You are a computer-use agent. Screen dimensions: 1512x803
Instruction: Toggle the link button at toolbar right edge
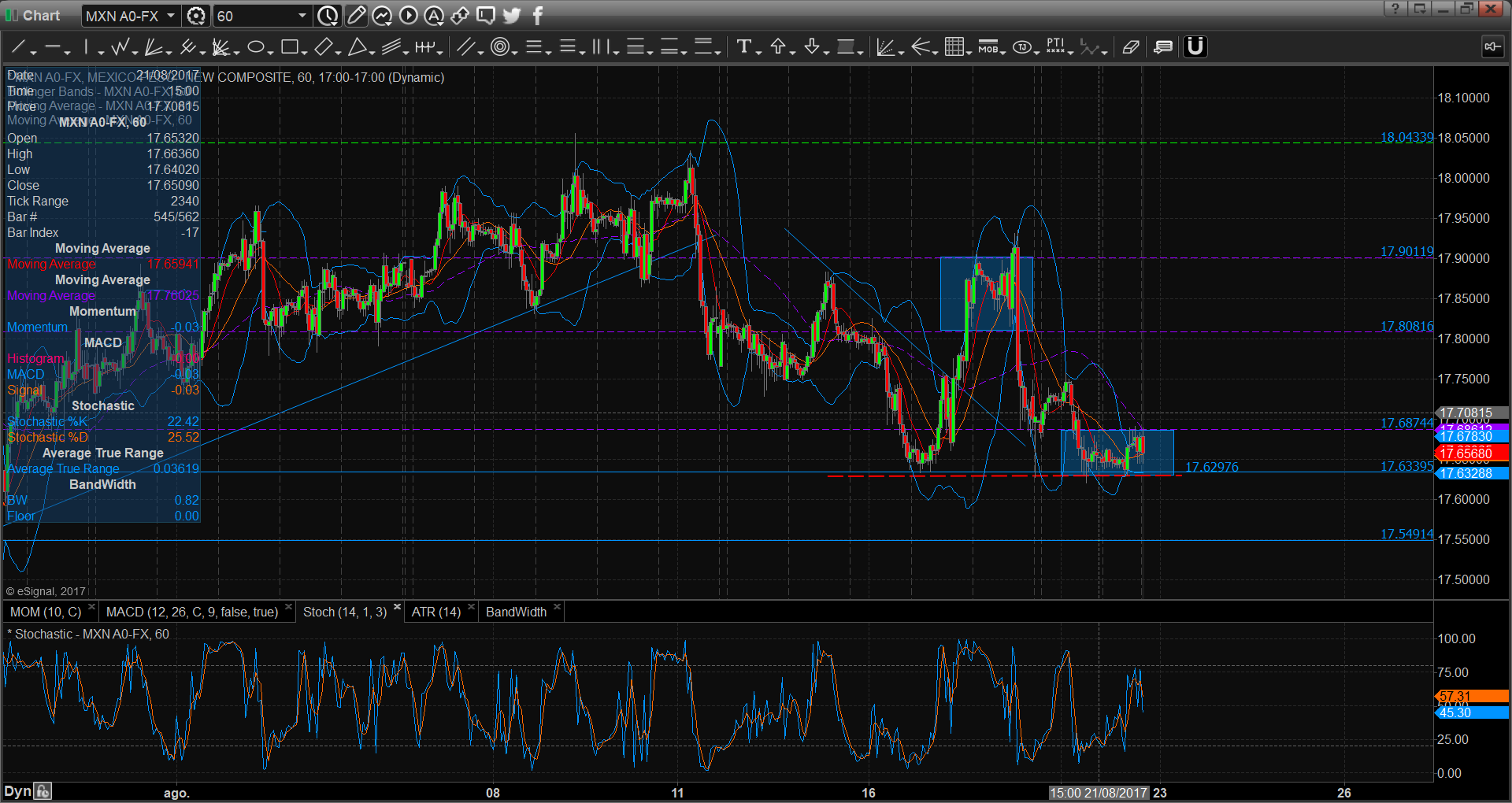(x=1492, y=47)
